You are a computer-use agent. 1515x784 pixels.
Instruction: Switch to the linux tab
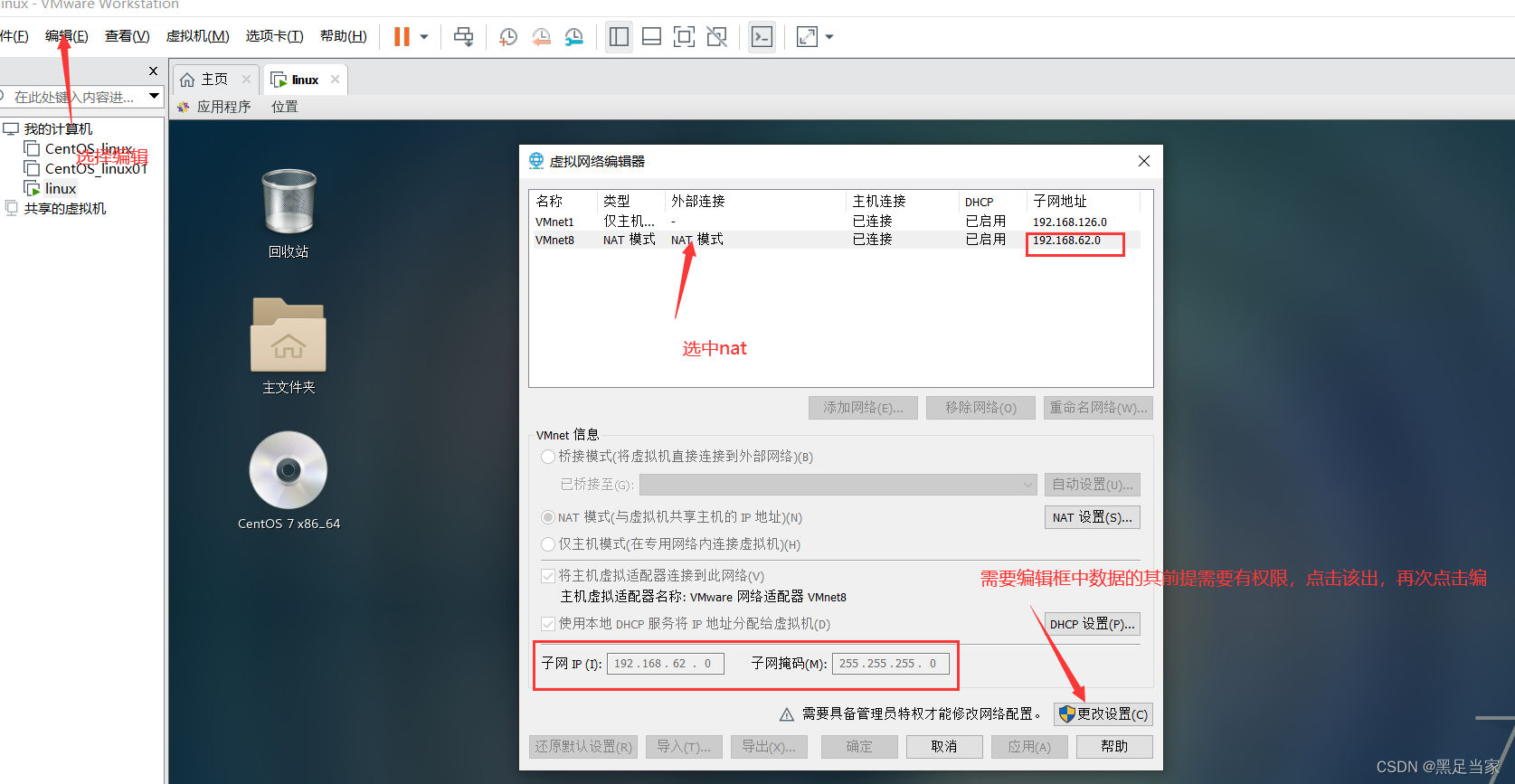305,80
